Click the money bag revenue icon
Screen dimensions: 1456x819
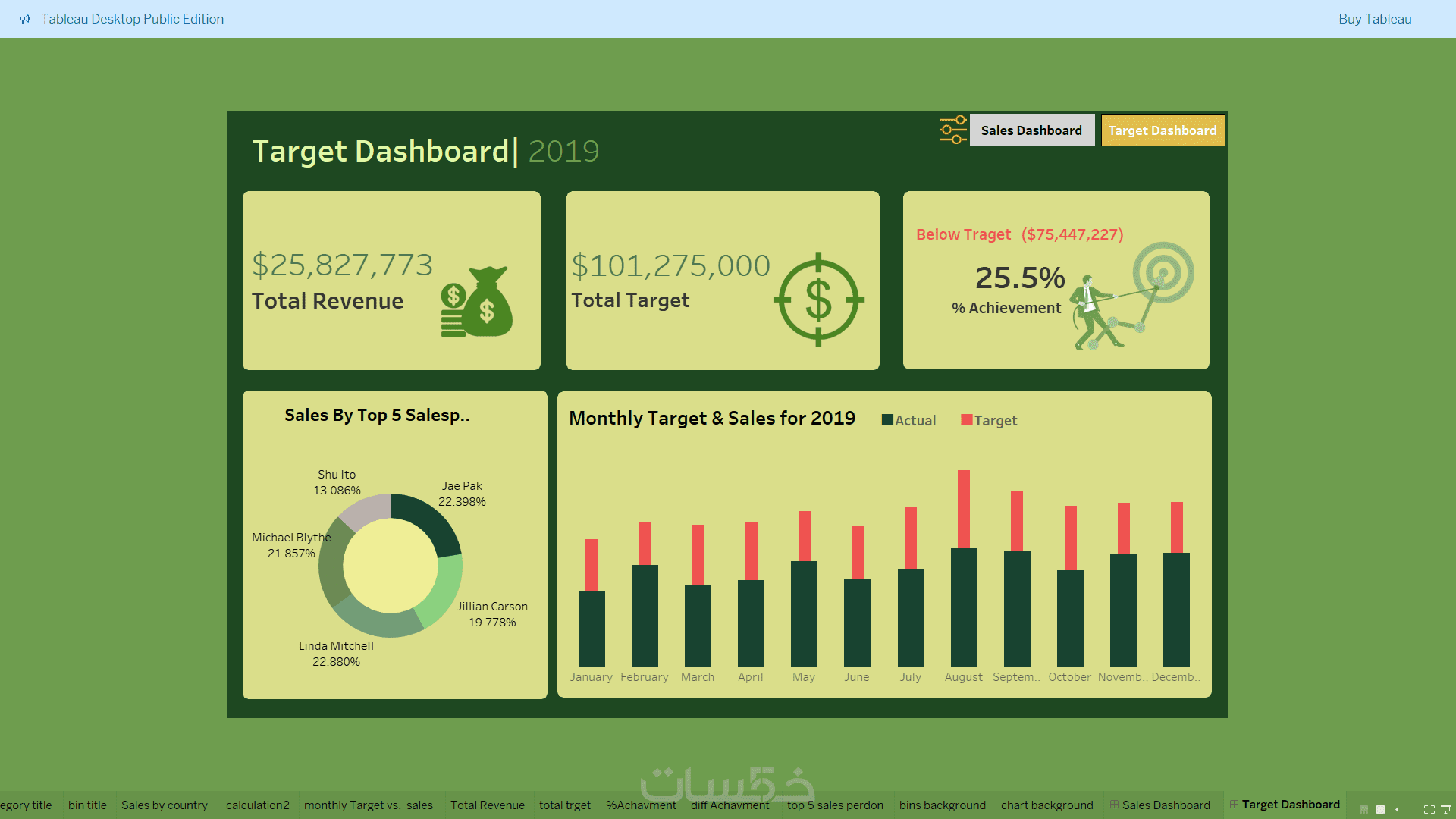point(478,302)
